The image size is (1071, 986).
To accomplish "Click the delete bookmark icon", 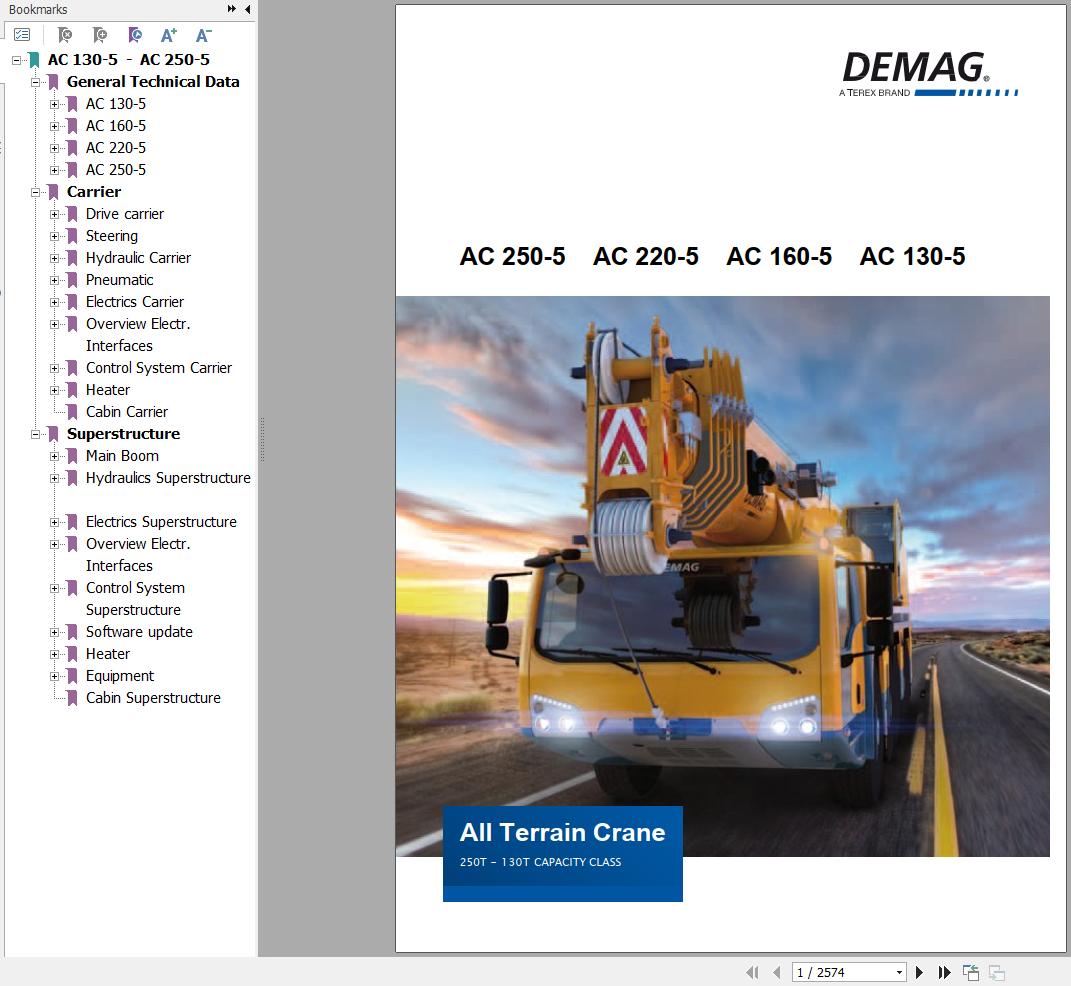I will tap(65, 35).
